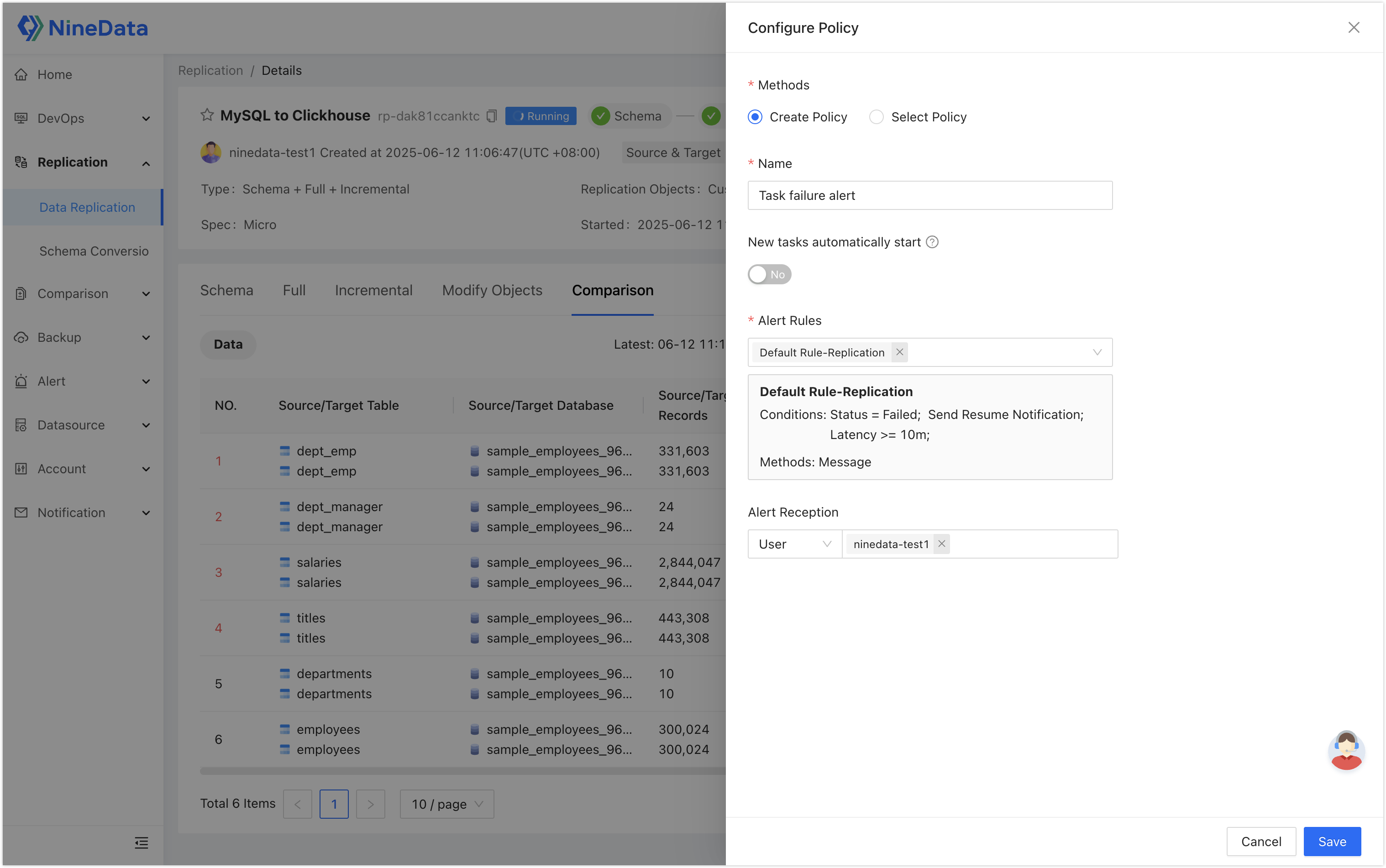Collapse the sidebar with the menu-fold icon
This screenshot has height=868, width=1386.
141,843
